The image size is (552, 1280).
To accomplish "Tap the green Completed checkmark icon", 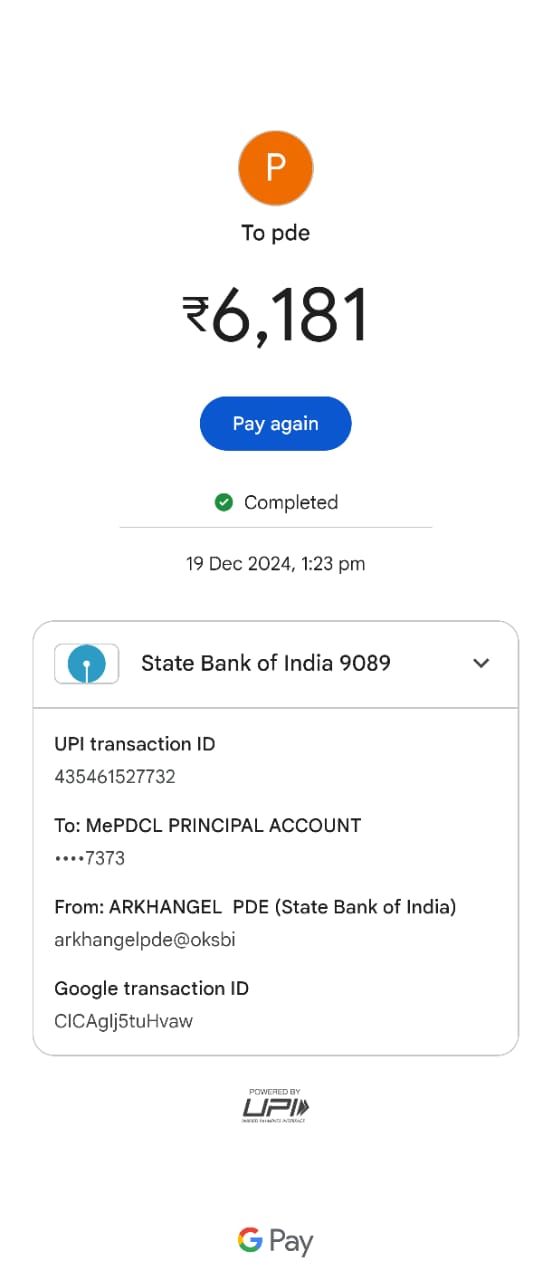I will [224, 502].
